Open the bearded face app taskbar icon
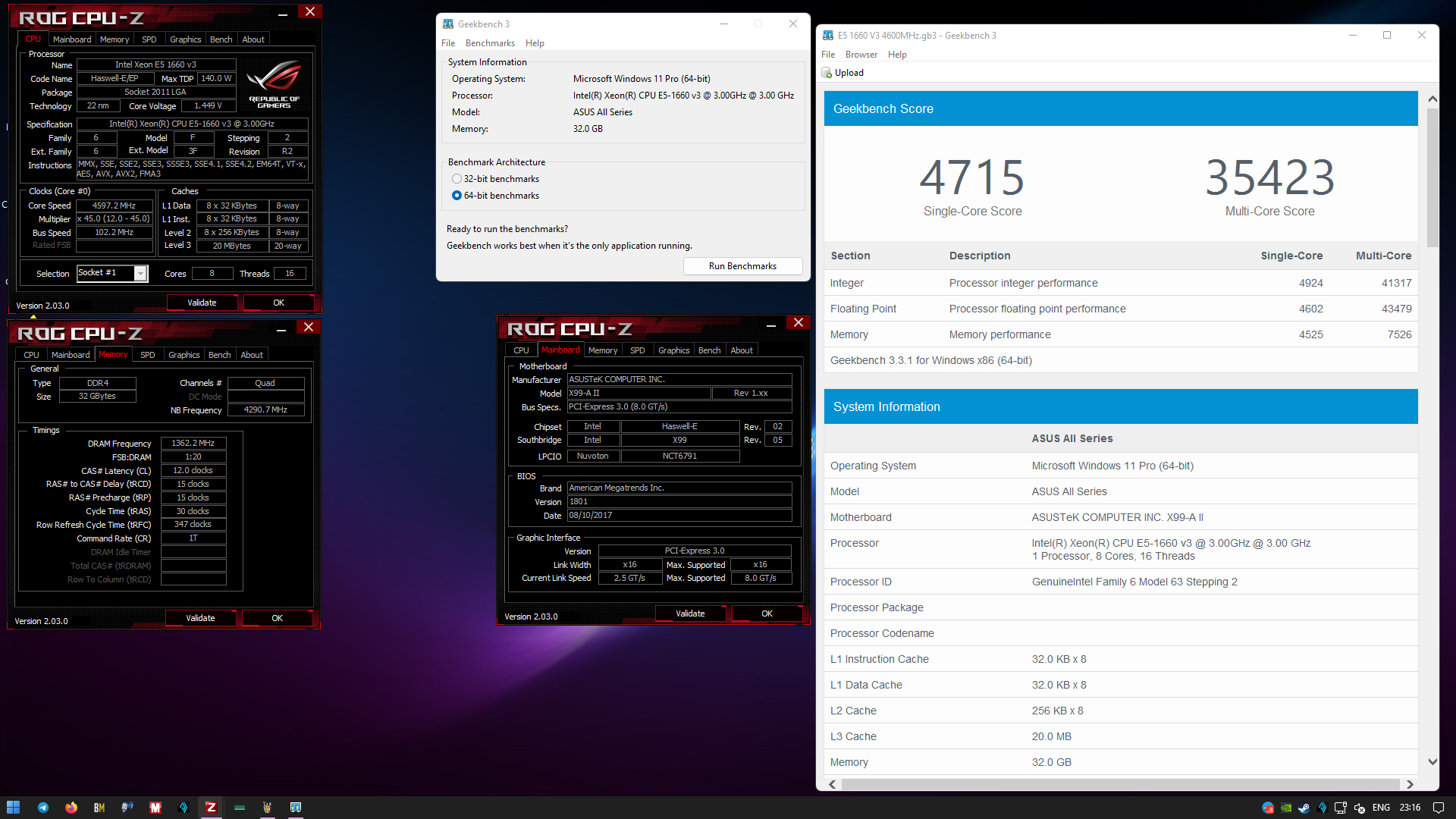This screenshot has width=1456, height=819. click(127, 808)
